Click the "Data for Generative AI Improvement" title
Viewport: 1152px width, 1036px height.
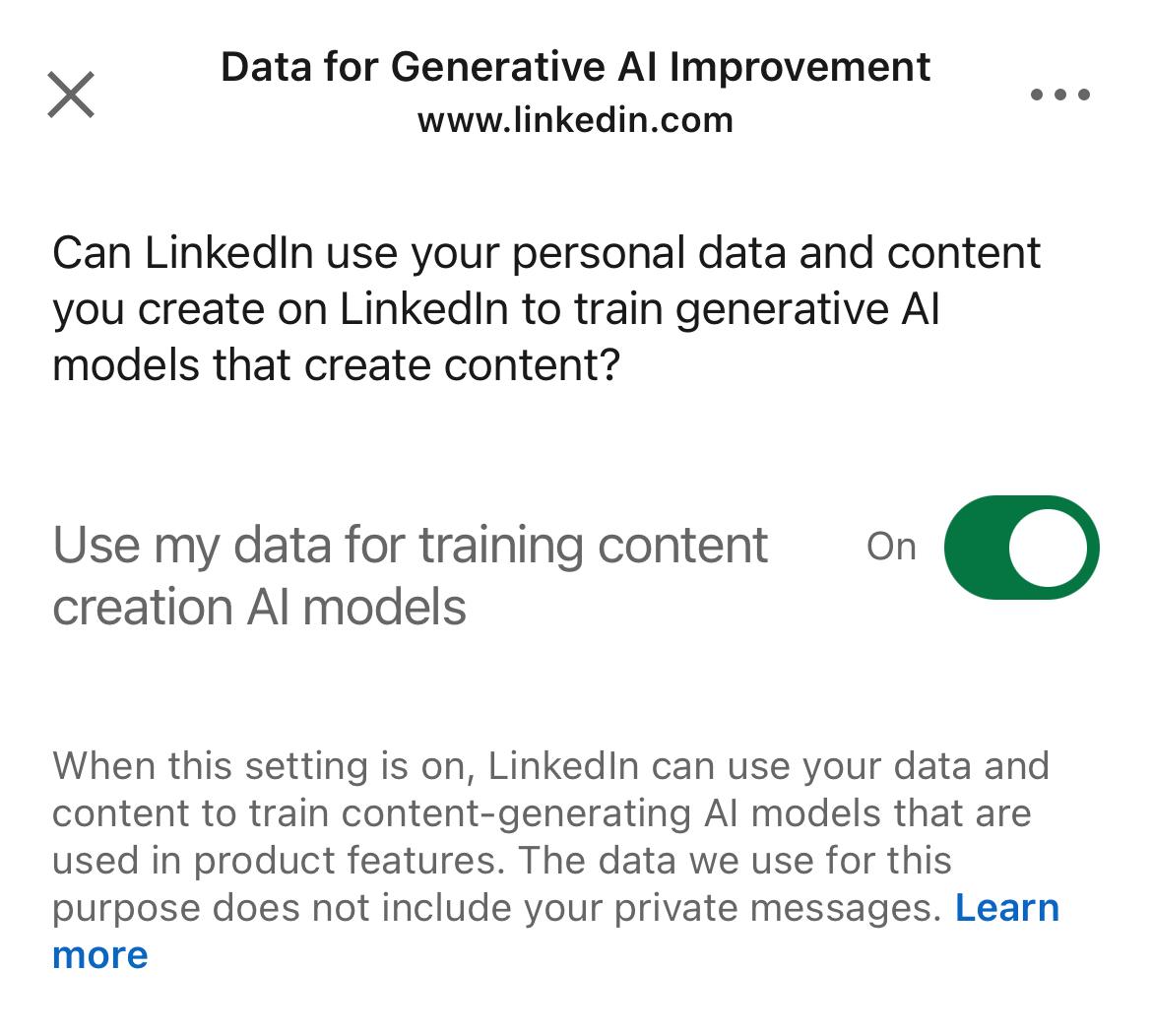[x=575, y=67]
